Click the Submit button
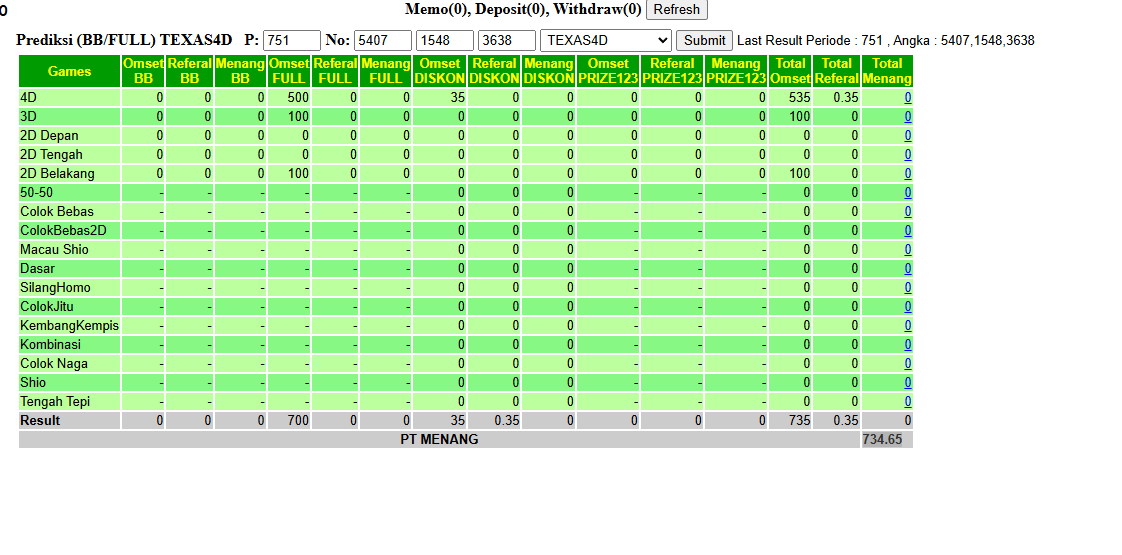Screen dimensions: 1122x555 [x=704, y=41]
